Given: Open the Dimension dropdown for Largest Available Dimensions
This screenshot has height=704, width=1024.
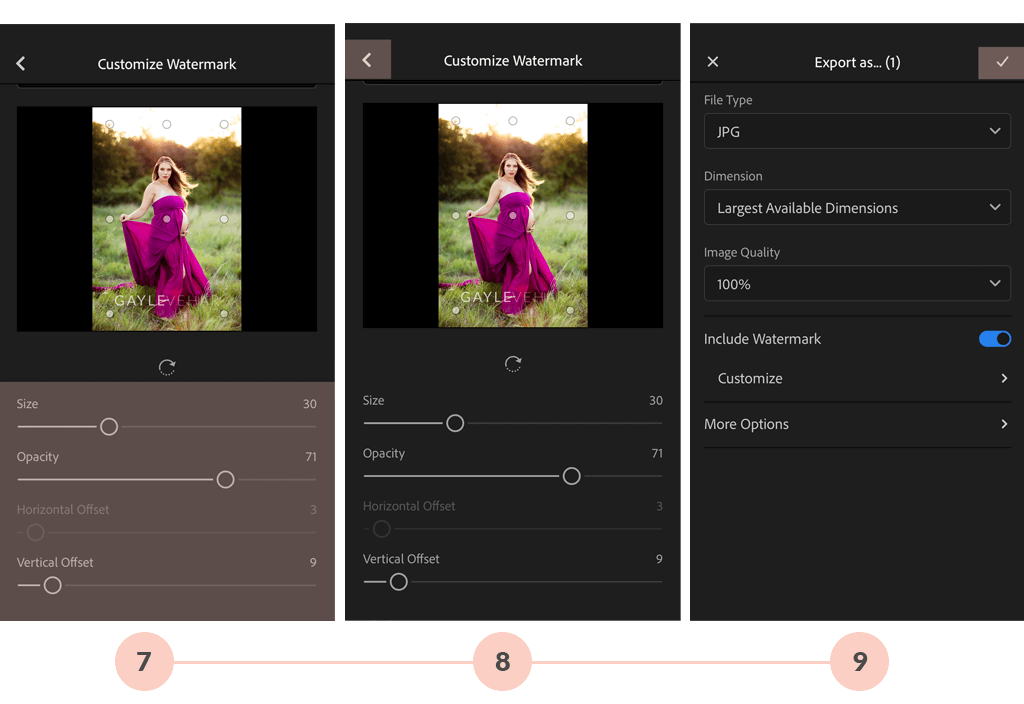Looking at the screenshot, I should [857, 207].
